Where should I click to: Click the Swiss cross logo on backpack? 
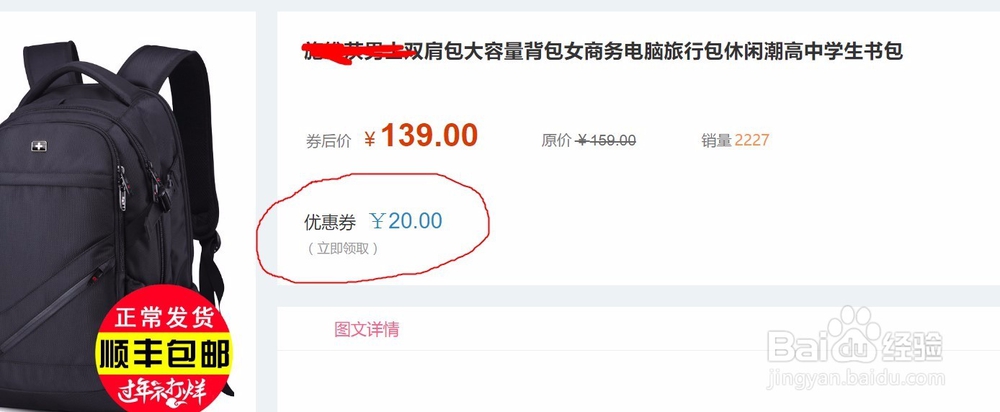click(x=39, y=146)
